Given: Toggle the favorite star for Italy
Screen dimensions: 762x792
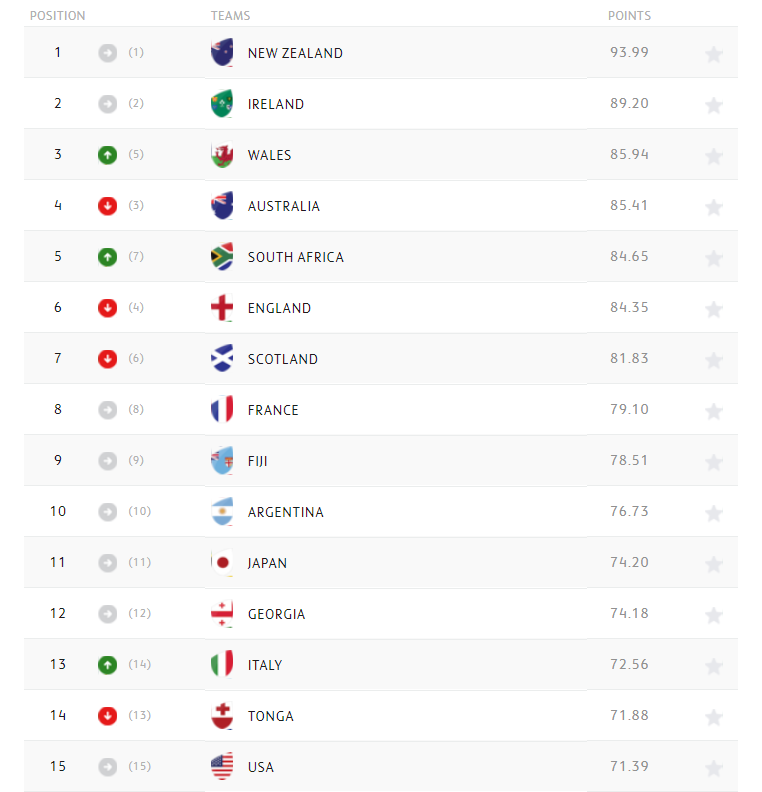Looking at the screenshot, I should pyautogui.click(x=713, y=666).
